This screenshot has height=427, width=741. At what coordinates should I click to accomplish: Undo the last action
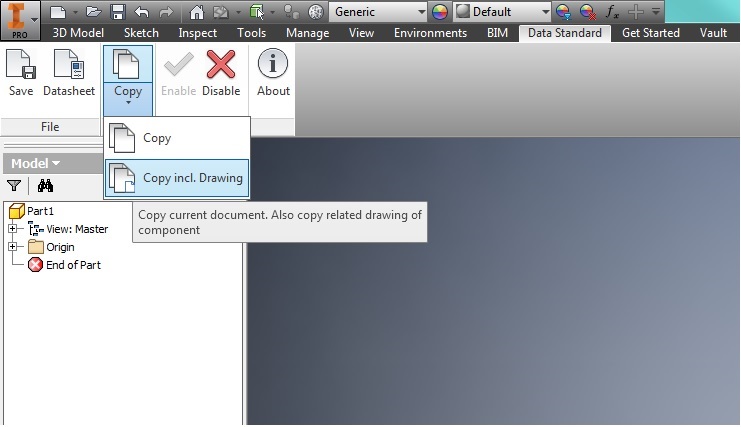pyautogui.click(x=142, y=12)
